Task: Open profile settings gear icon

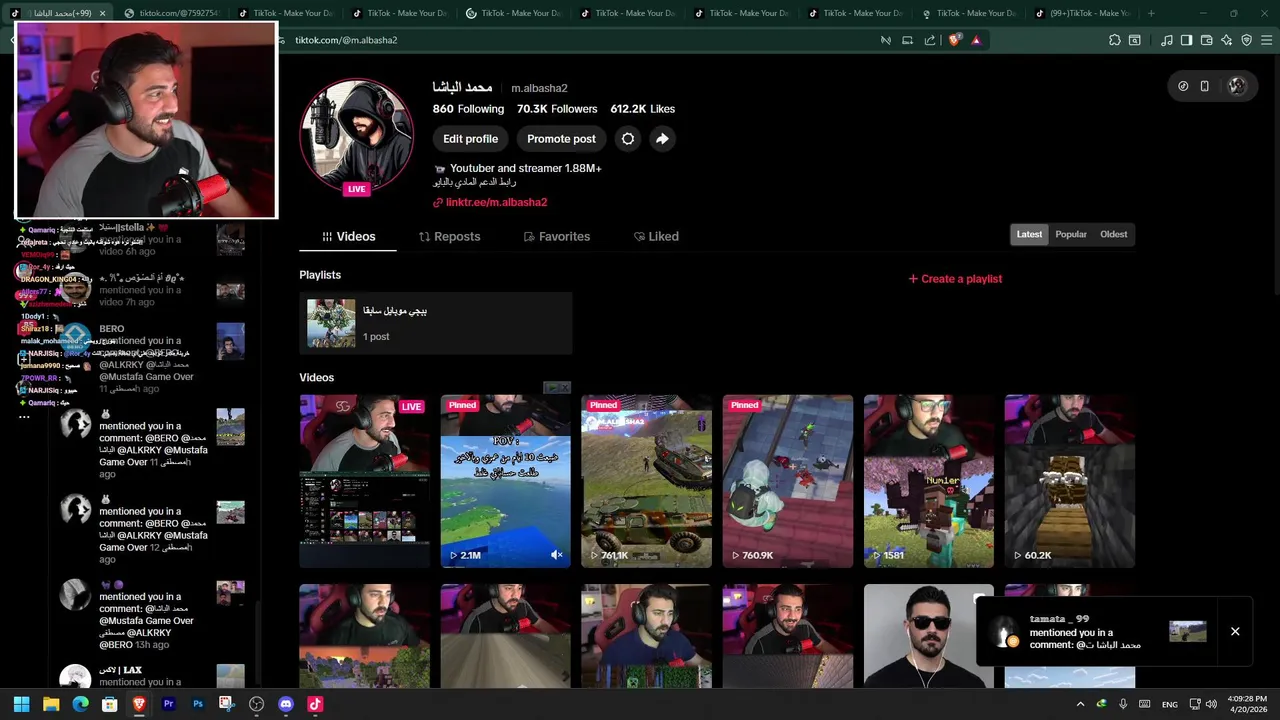Action: click(628, 139)
